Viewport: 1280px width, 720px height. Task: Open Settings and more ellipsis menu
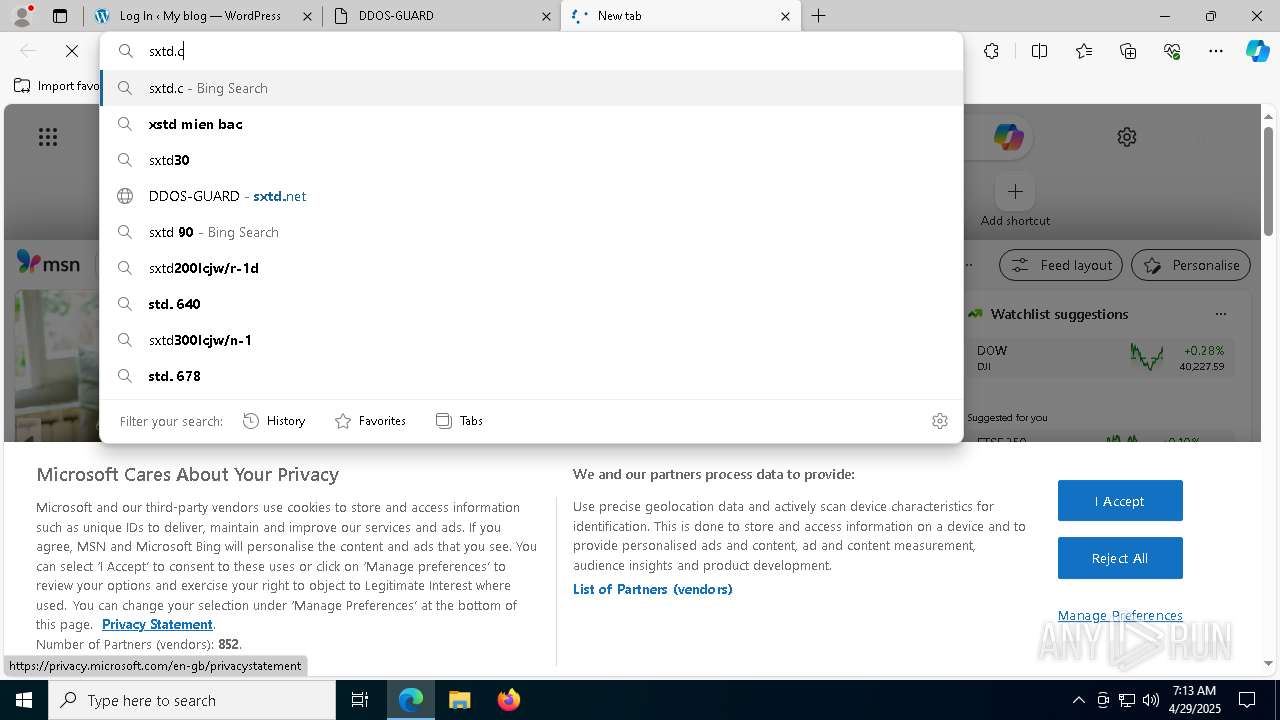pyautogui.click(x=1216, y=51)
